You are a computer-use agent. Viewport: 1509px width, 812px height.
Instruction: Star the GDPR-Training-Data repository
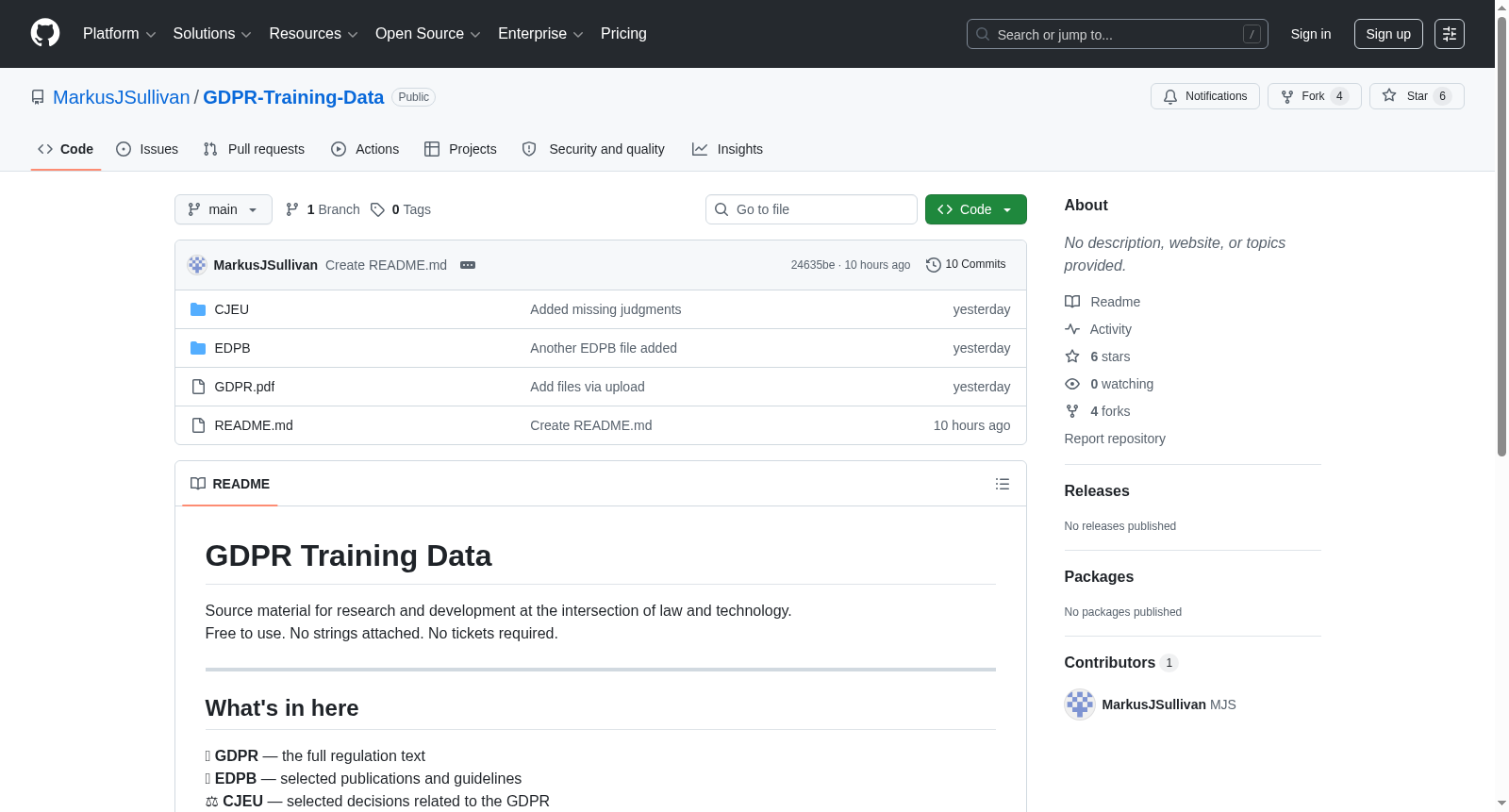[1417, 96]
